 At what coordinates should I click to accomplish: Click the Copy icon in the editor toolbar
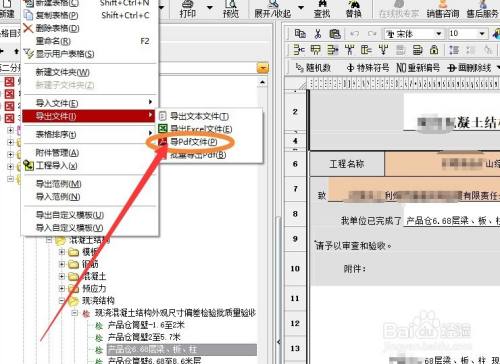300,33
